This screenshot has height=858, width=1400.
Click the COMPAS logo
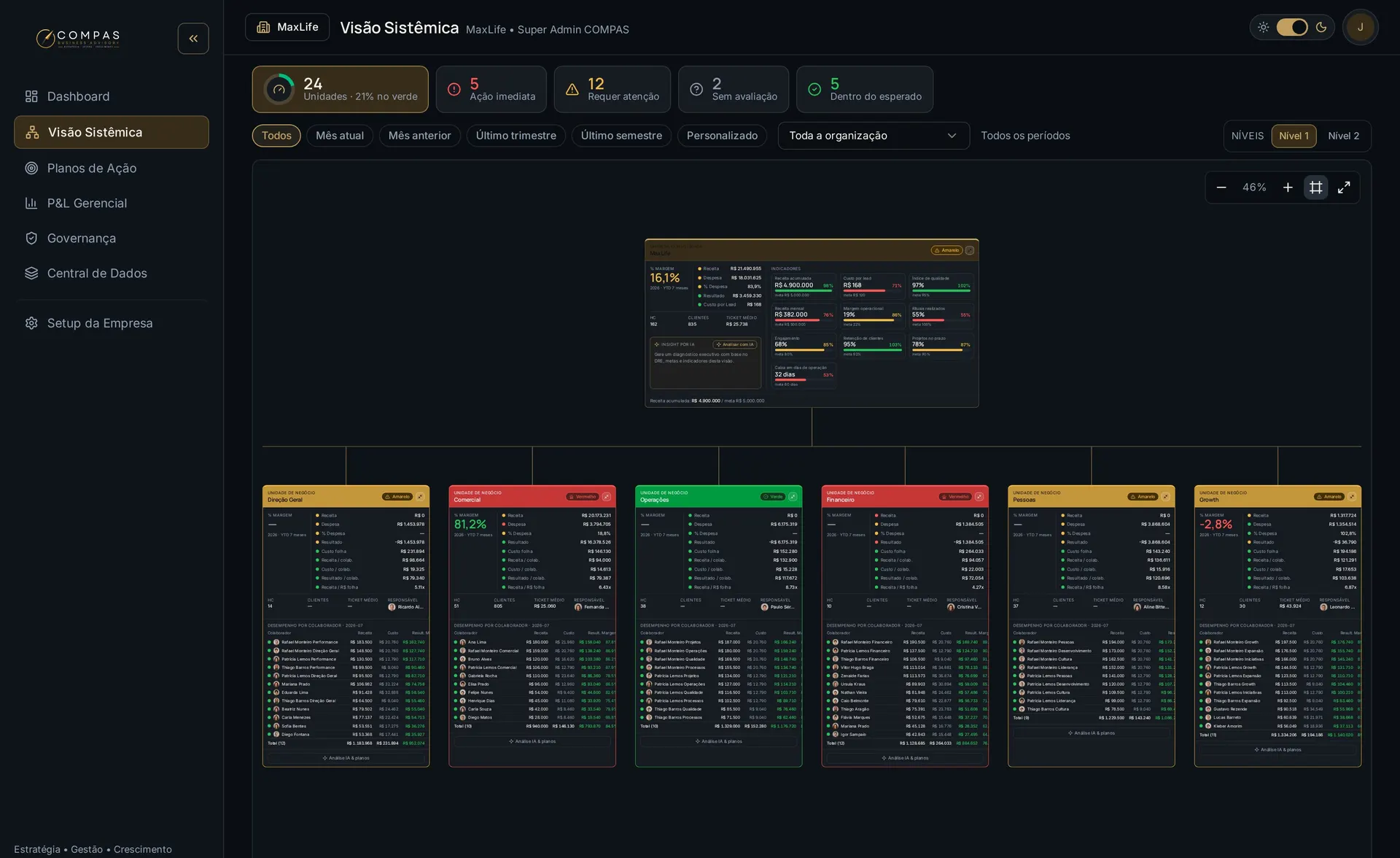click(x=78, y=38)
